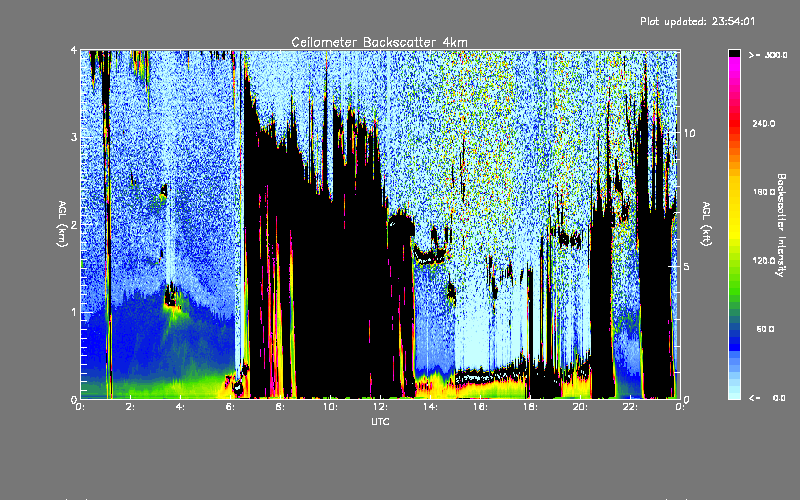The height and width of the screenshot is (500, 800).
Task: Select the '240.0' colorbar value
Action: pos(764,123)
